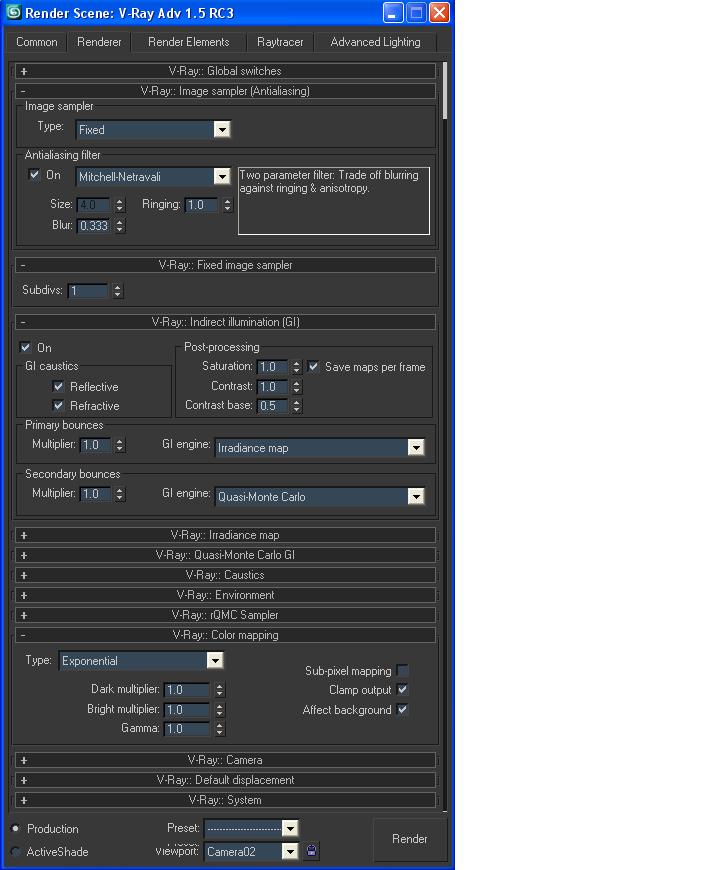This screenshot has width=720, height=870.
Task: Expand the V-Ray Camera rollout
Action: click(225, 760)
